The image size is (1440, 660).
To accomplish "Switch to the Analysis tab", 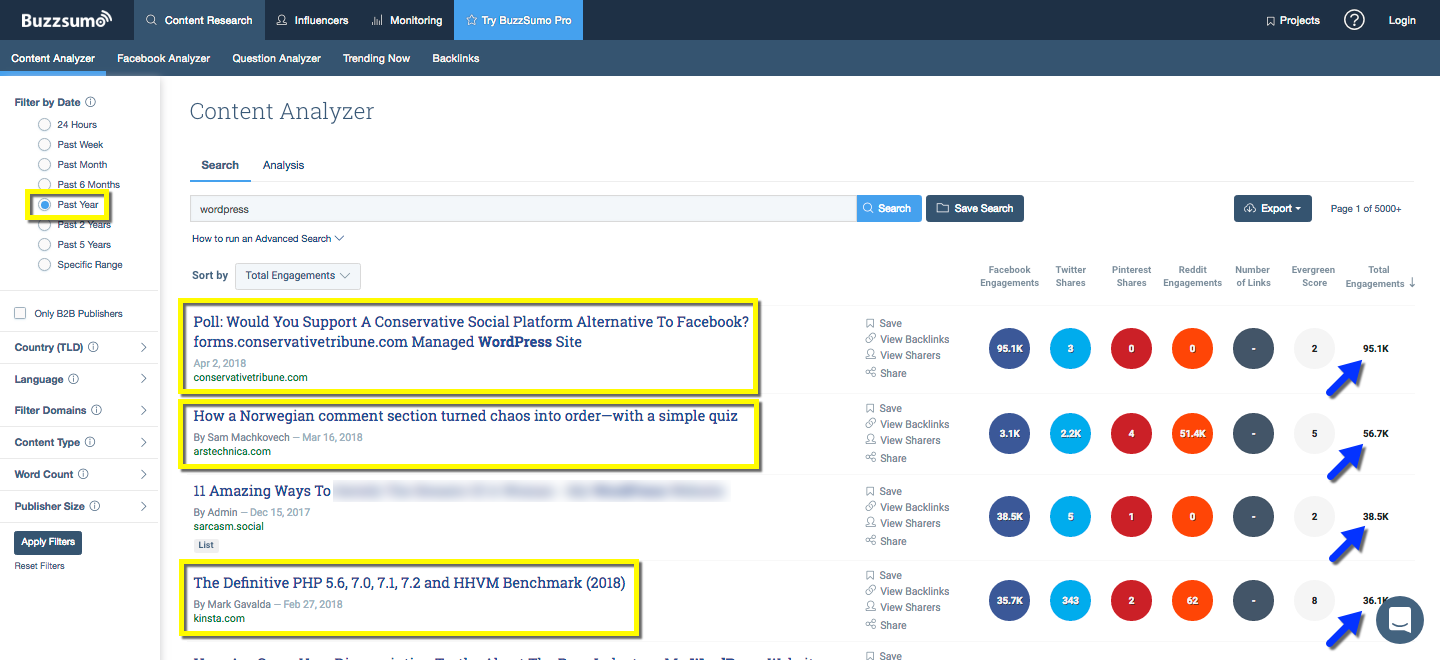I will (283, 165).
